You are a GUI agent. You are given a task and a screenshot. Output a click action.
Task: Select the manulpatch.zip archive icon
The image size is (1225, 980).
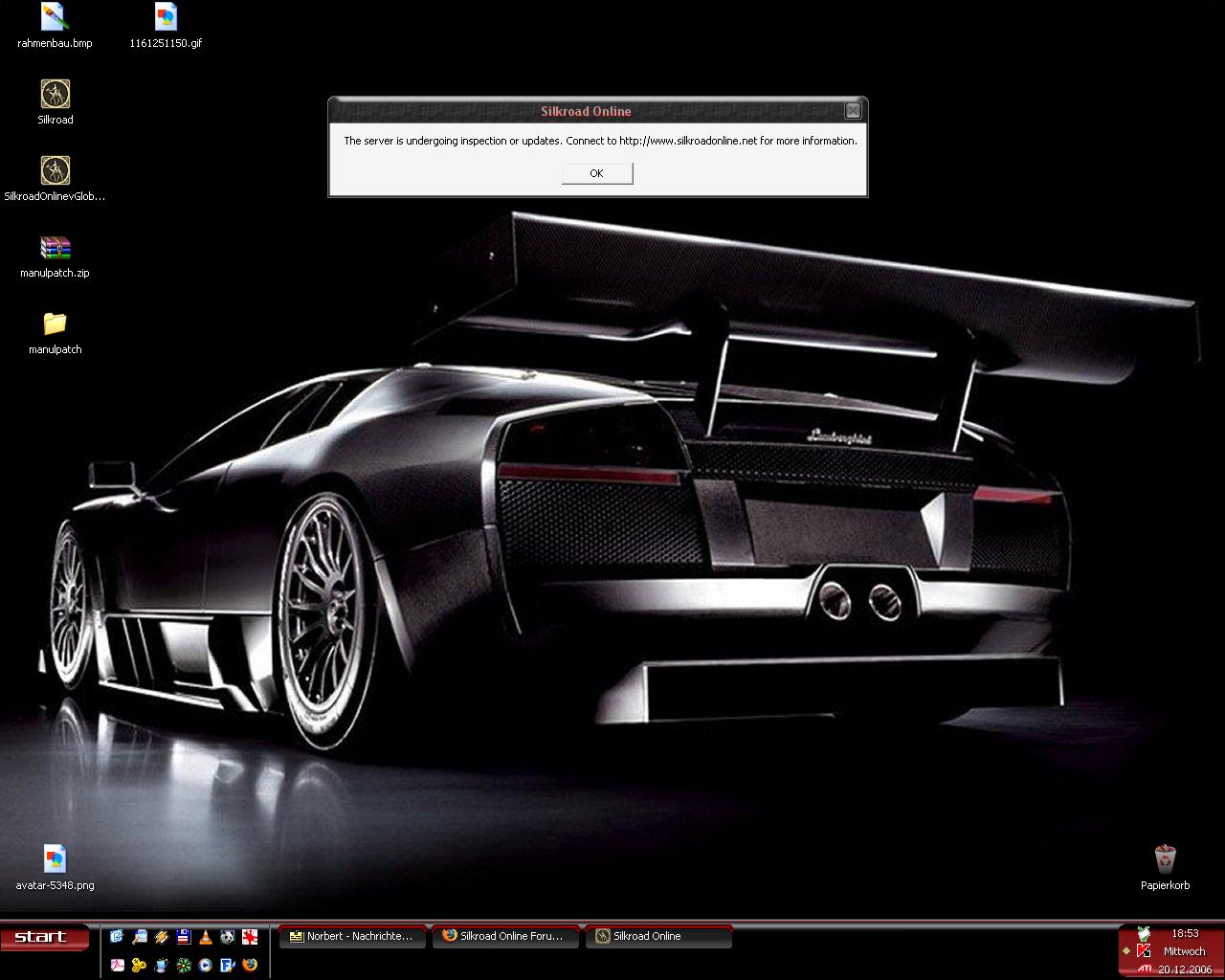56,248
